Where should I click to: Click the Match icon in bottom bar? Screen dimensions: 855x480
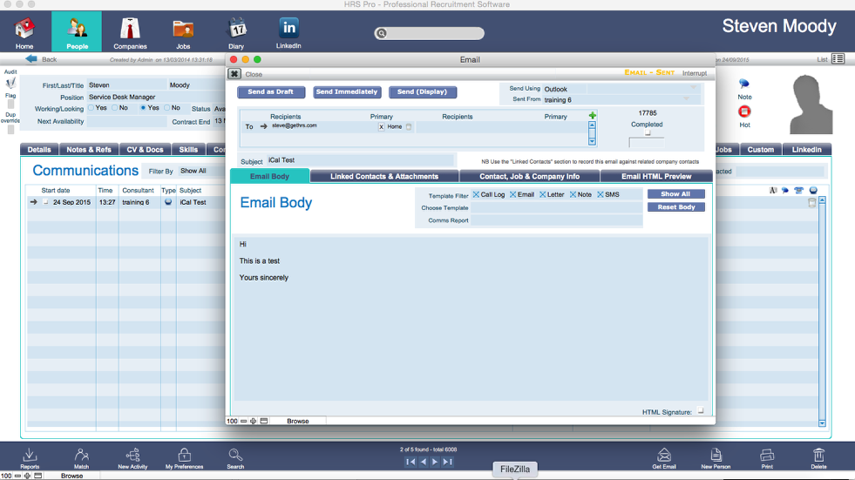pos(81,455)
